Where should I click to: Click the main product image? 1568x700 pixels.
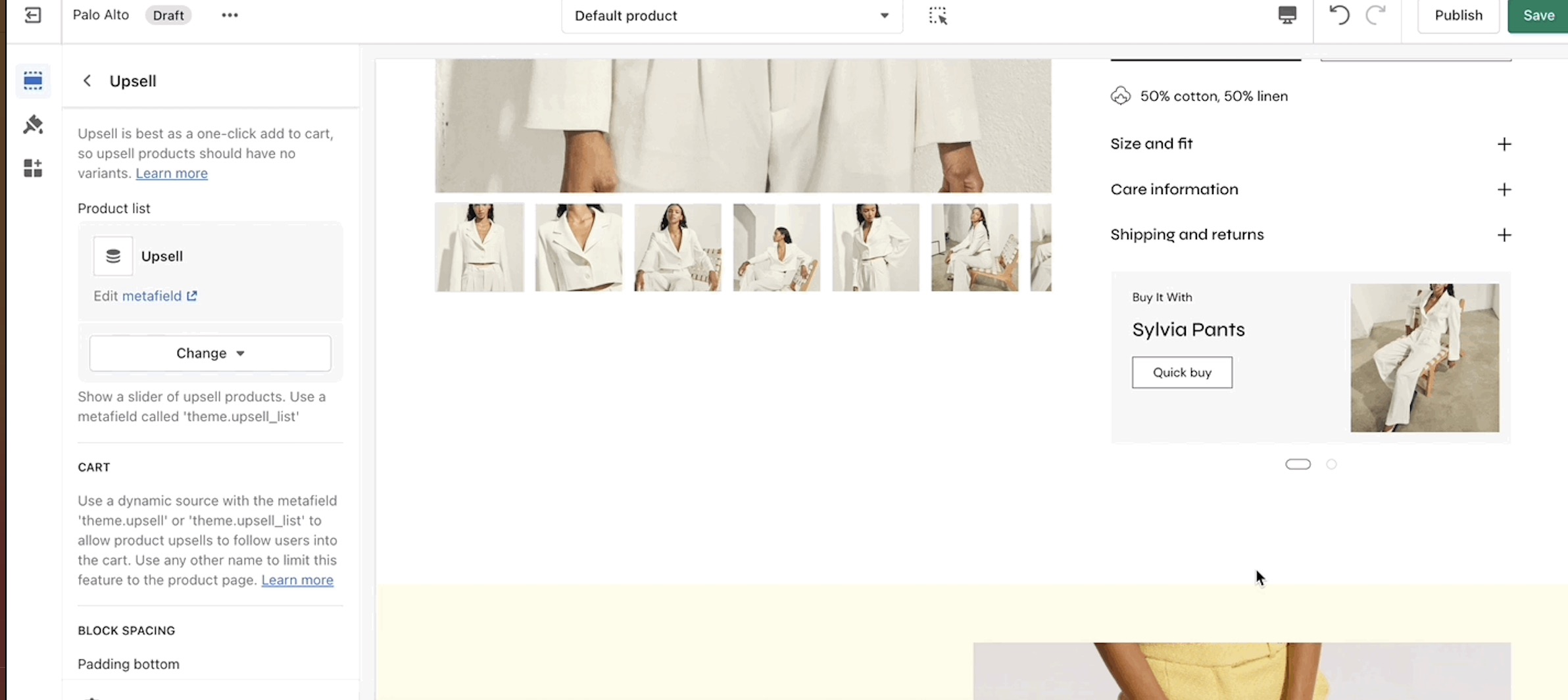click(x=743, y=126)
